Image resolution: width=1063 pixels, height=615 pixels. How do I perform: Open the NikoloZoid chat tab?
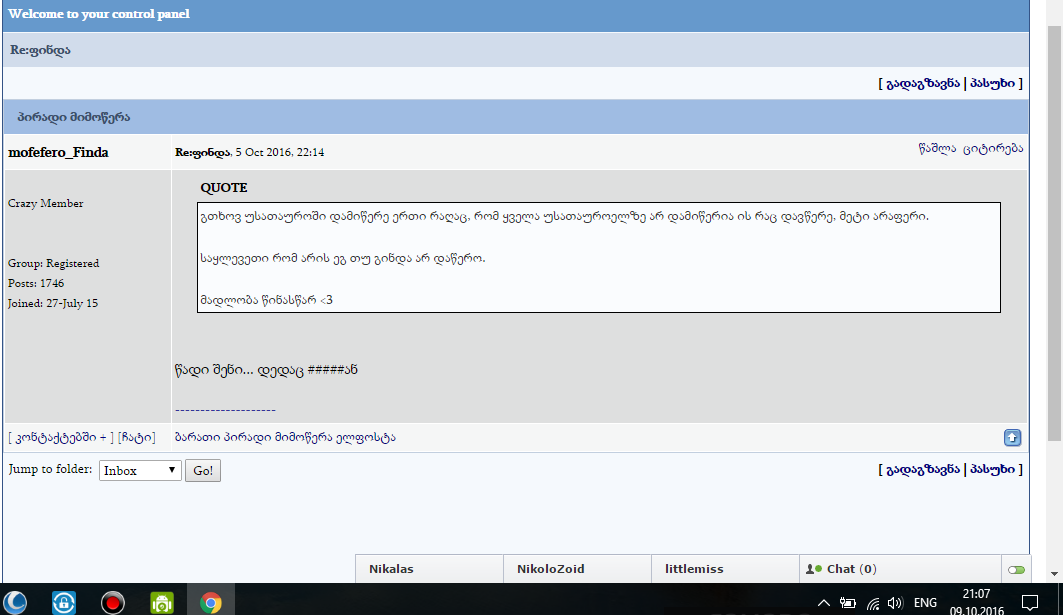point(577,569)
